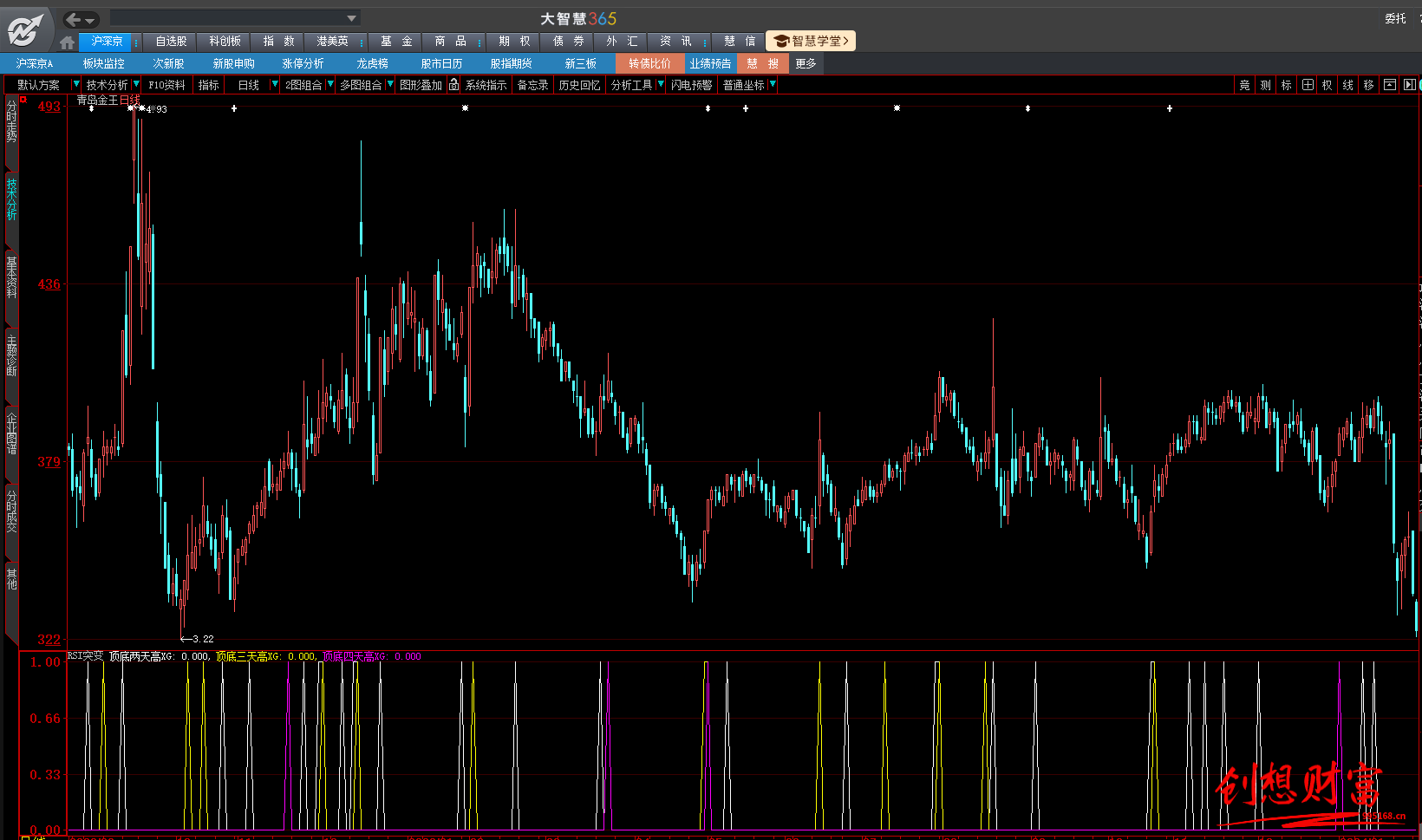Toggle the 权 price adjustment button

pos(1327,85)
